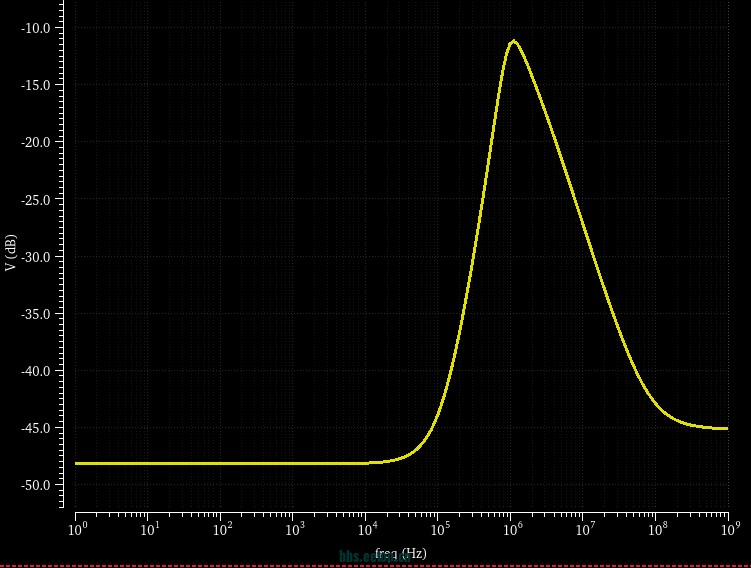
Task: Click the peak of the yellow curve
Action: pos(514,41)
